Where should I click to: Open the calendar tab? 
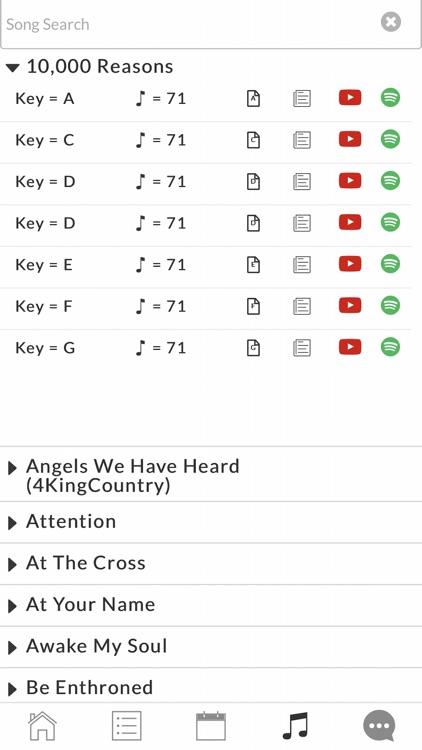click(x=211, y=726)
